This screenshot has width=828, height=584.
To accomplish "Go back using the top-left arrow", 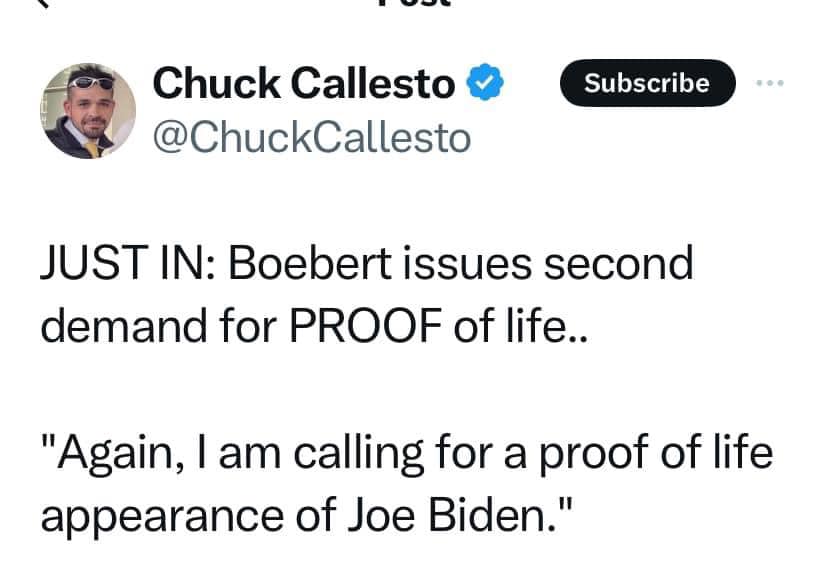I will point(44,3).
